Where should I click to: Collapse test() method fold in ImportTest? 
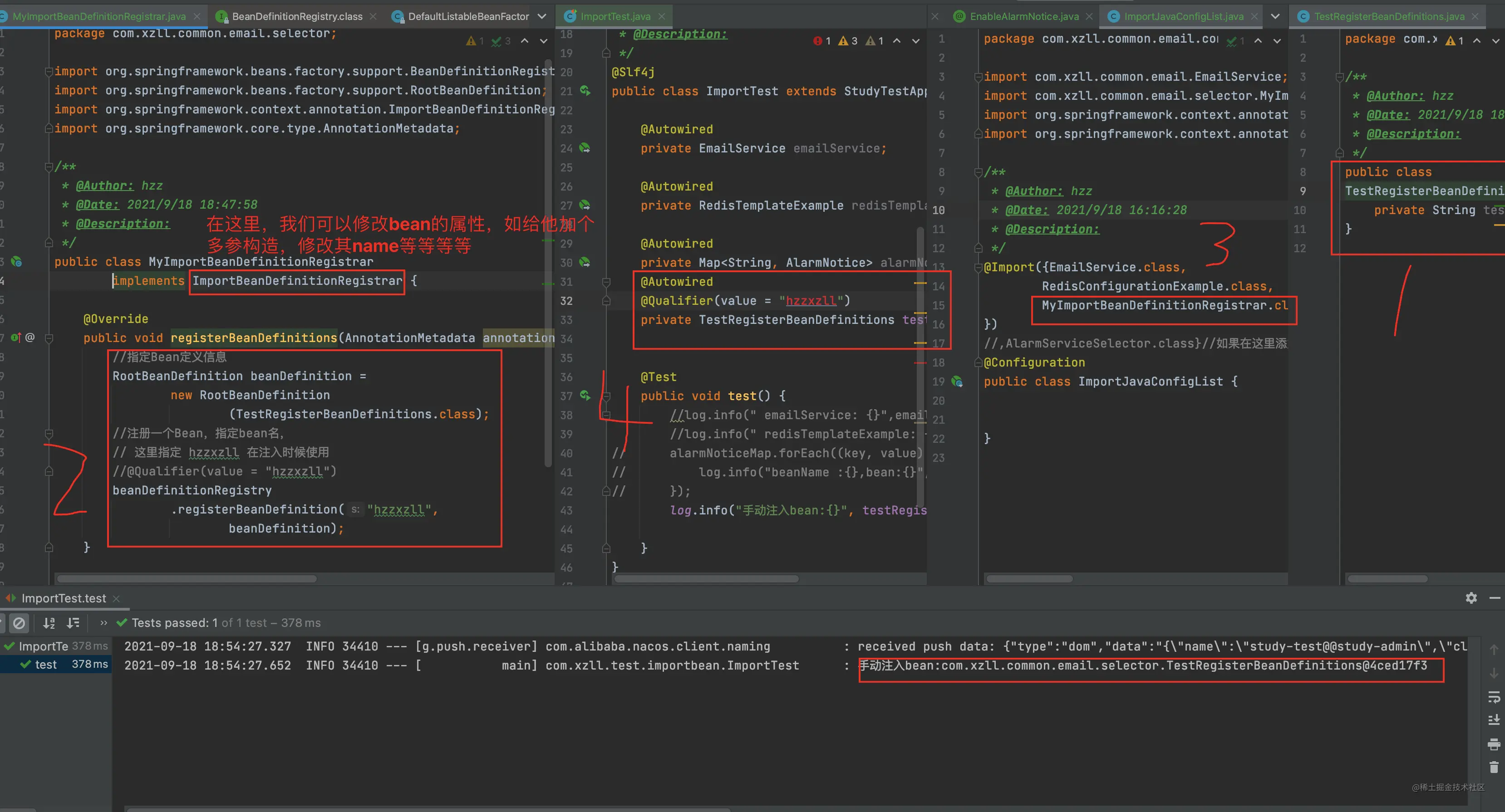pyautogui.click(x=606, y=396)
